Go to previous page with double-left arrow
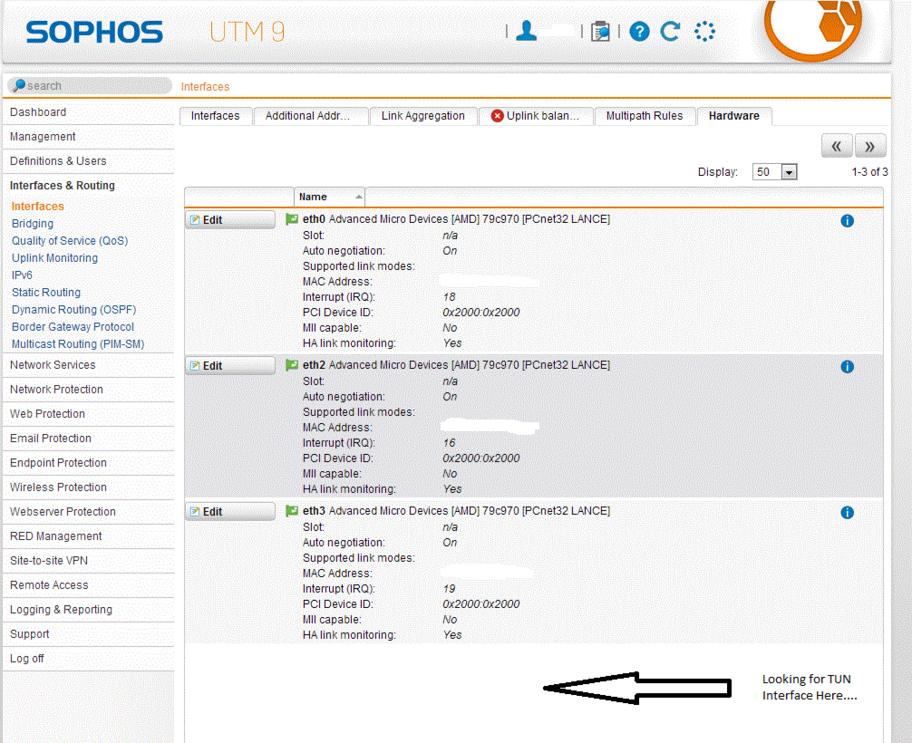Screen dimensions: 912x743 (836, 146)
